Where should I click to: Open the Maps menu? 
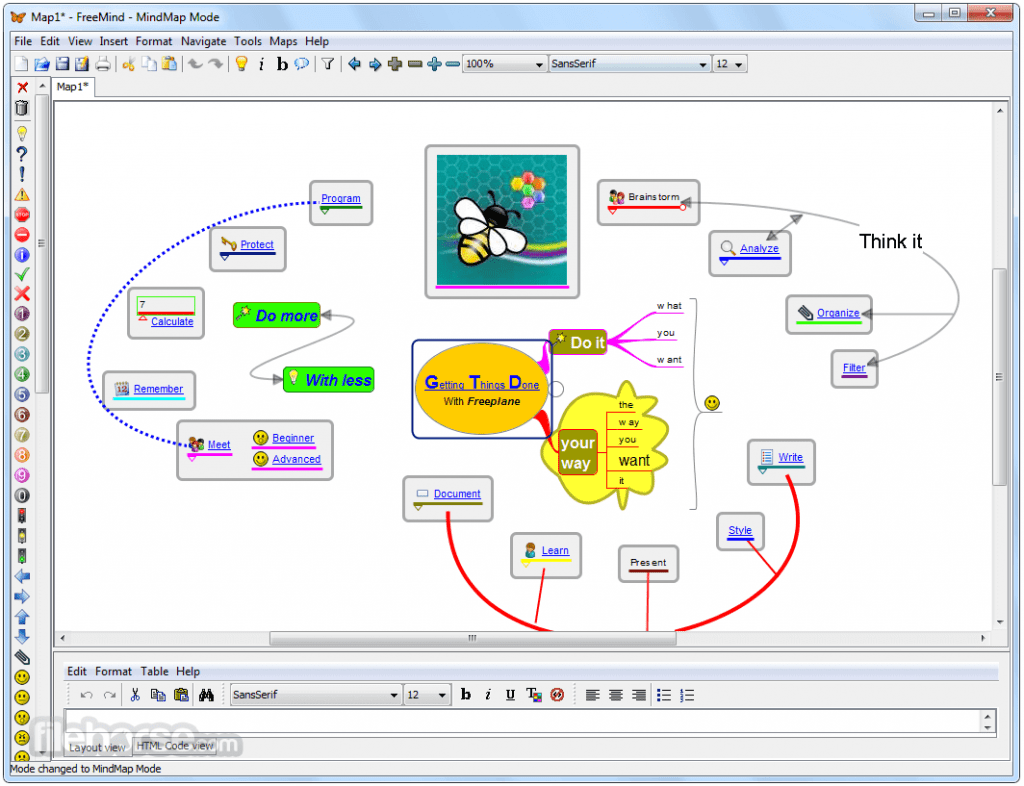click(283, 41)
